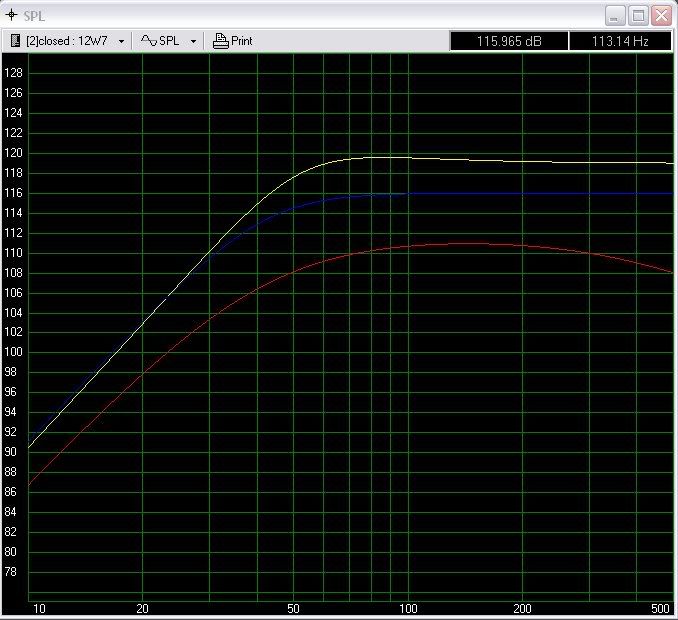Click the enclosure icon beside [2]closed : 12W7
This screenshot has width=678, height=620.
[15, 41]
